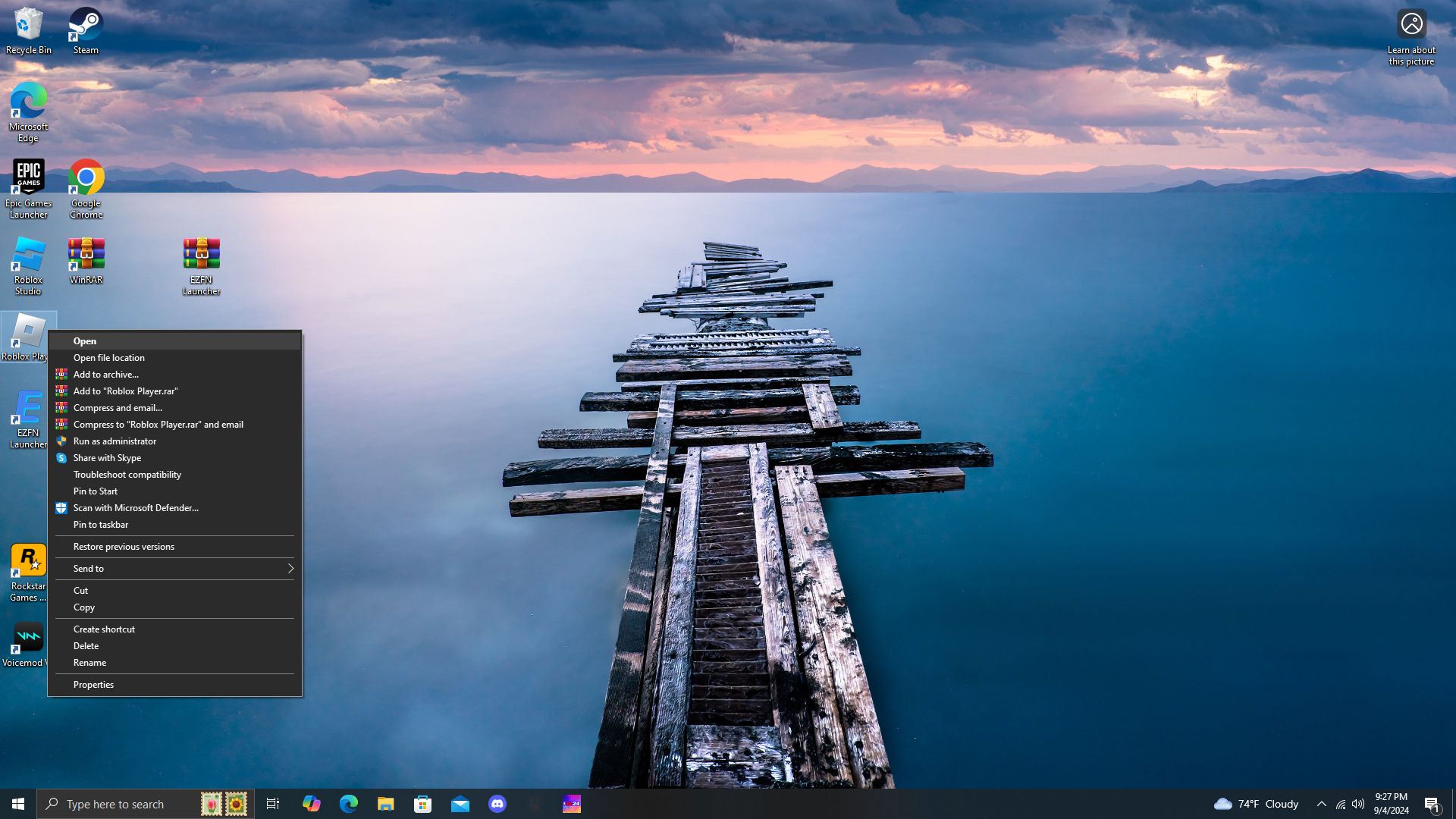Image resolution: width=1456 pixels, height=819 pixels.
Task: Select Properties in the context menu
Action: coord(93,685)
